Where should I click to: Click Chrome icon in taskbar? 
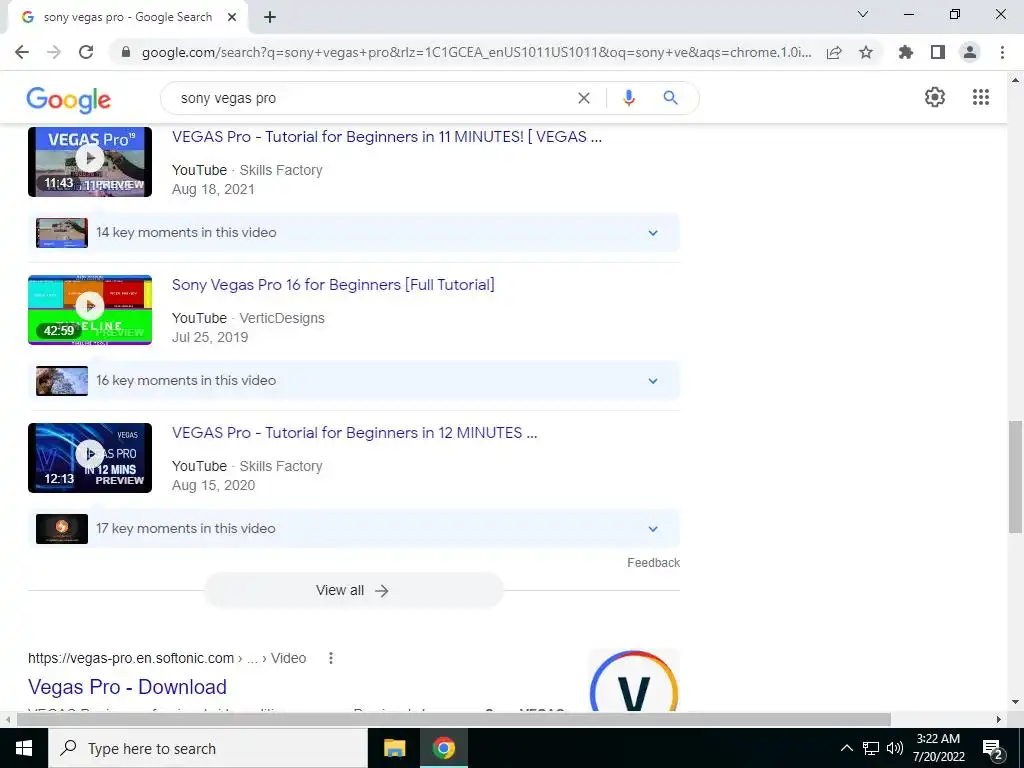tap(443, 748)
